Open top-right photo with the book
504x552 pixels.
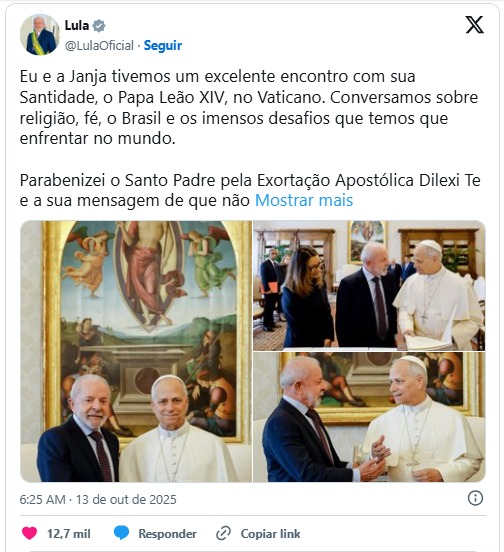369,286
